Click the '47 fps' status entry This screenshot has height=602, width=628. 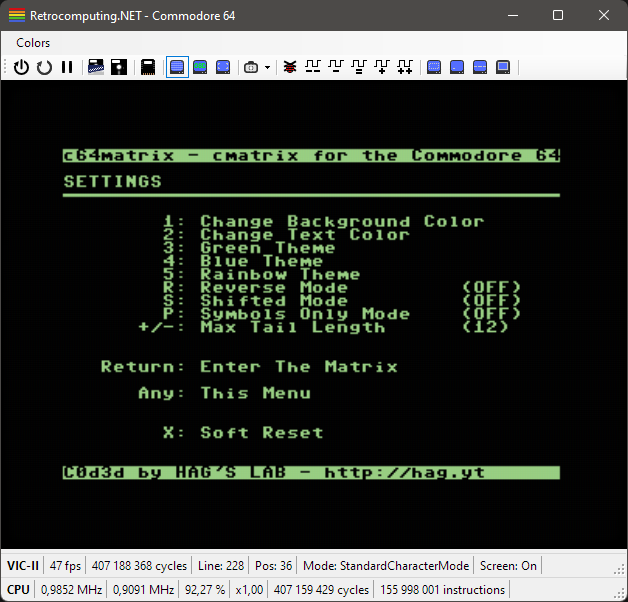65,566
